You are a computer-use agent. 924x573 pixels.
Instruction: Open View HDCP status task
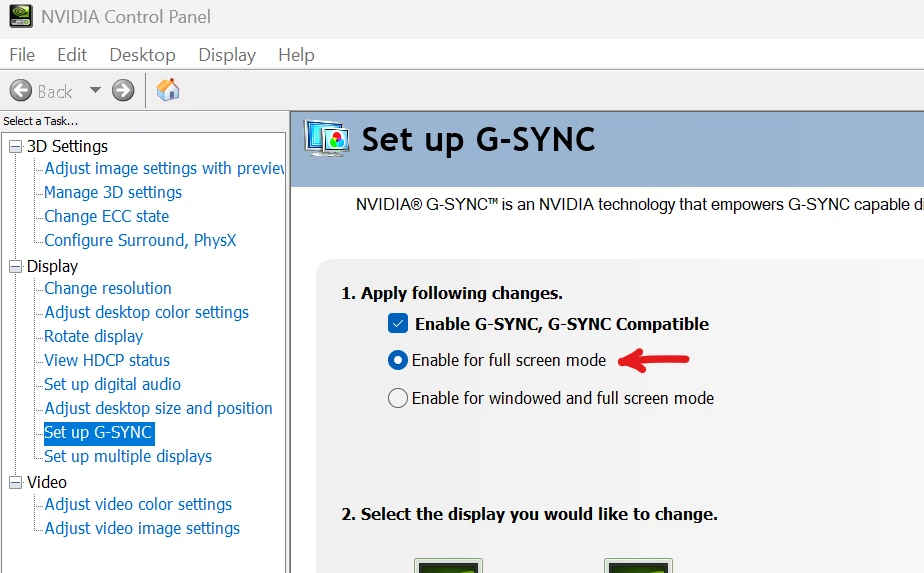click(107, 360)
